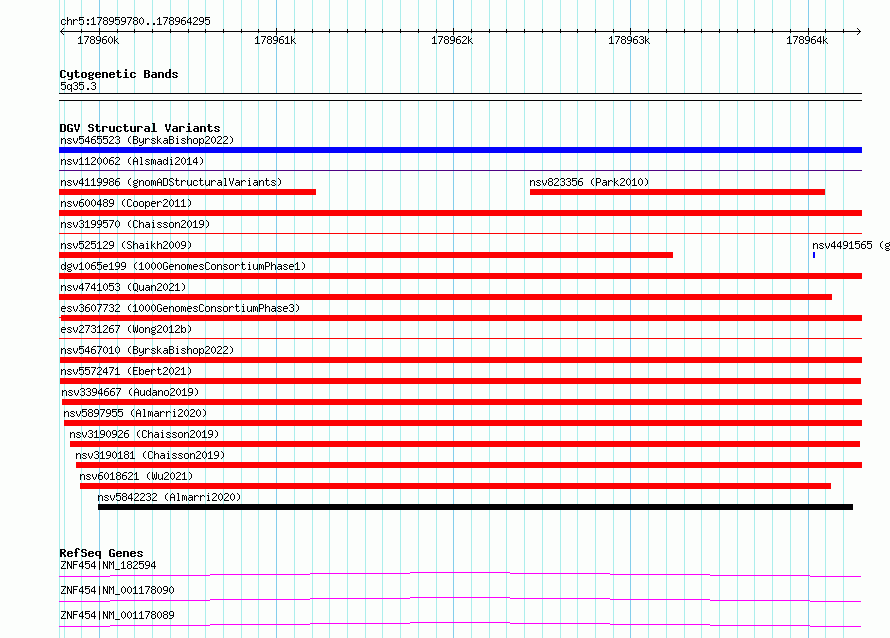Open the Cytogenetic Bands track heading
890x638 pixels.
coord(119,74)
